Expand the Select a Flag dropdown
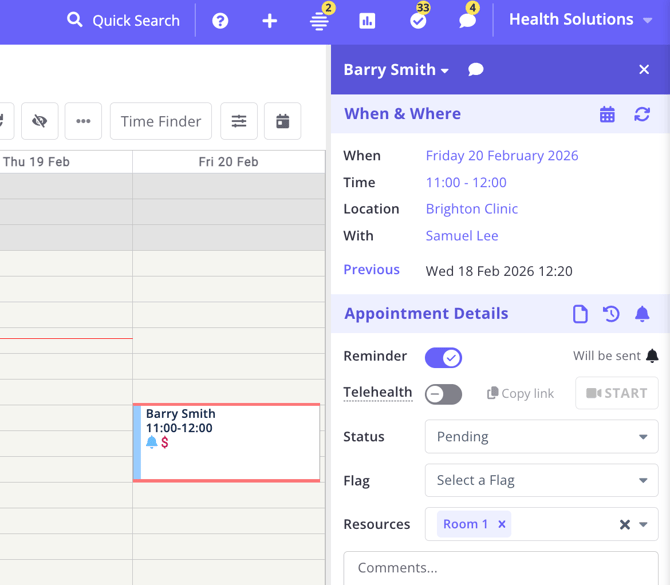 tap(541, 481)
